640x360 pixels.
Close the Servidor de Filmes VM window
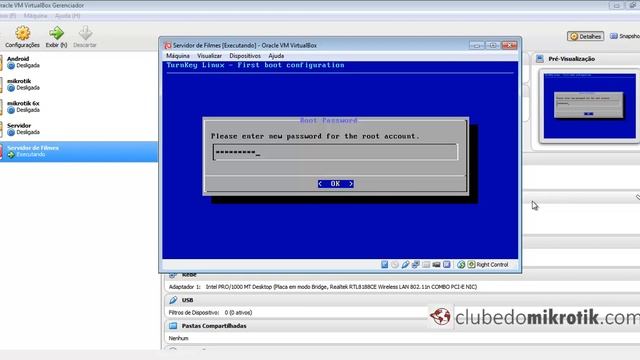click(509, 45)
